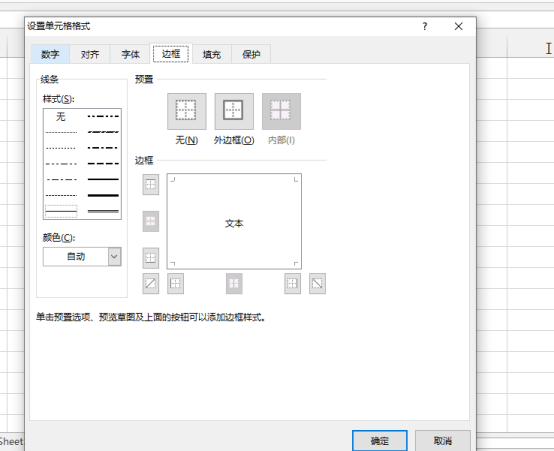Confirm with the 确定 button

coord(380,440)
